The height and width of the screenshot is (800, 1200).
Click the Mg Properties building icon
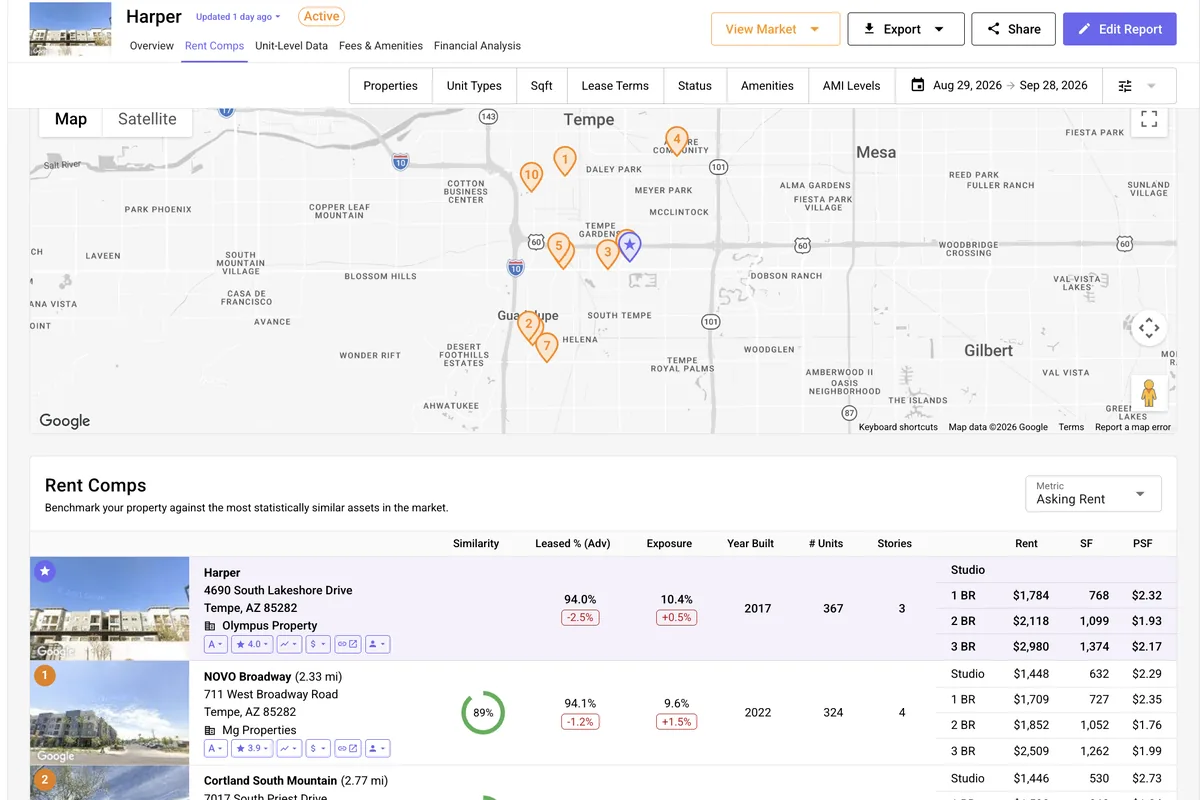coord(210,730)
